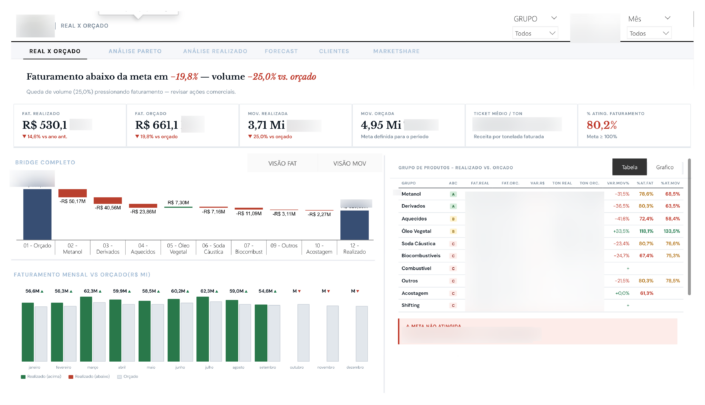Open the Marketshare tab
Screen dimensions: 705x405
[x=395, y=50]
